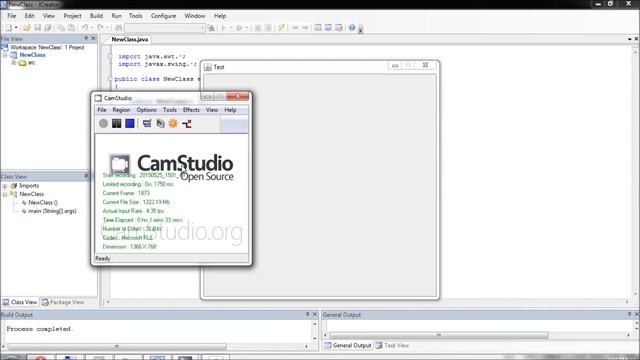Open CamStudio Region menu
640x360 pixels.
pyautogui.click(x=121, y=110)
